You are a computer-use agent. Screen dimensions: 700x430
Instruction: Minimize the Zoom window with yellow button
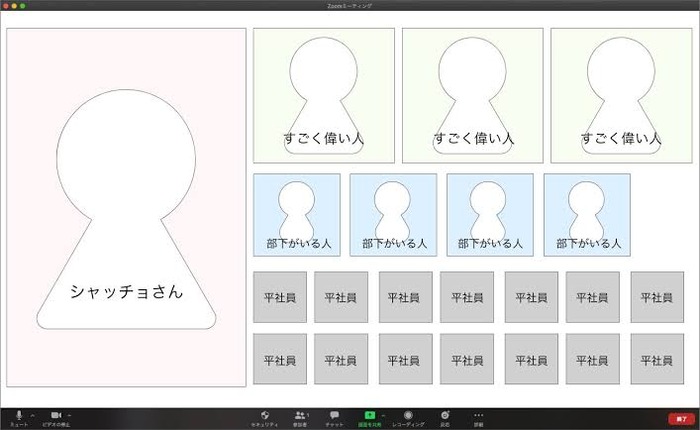14,6
